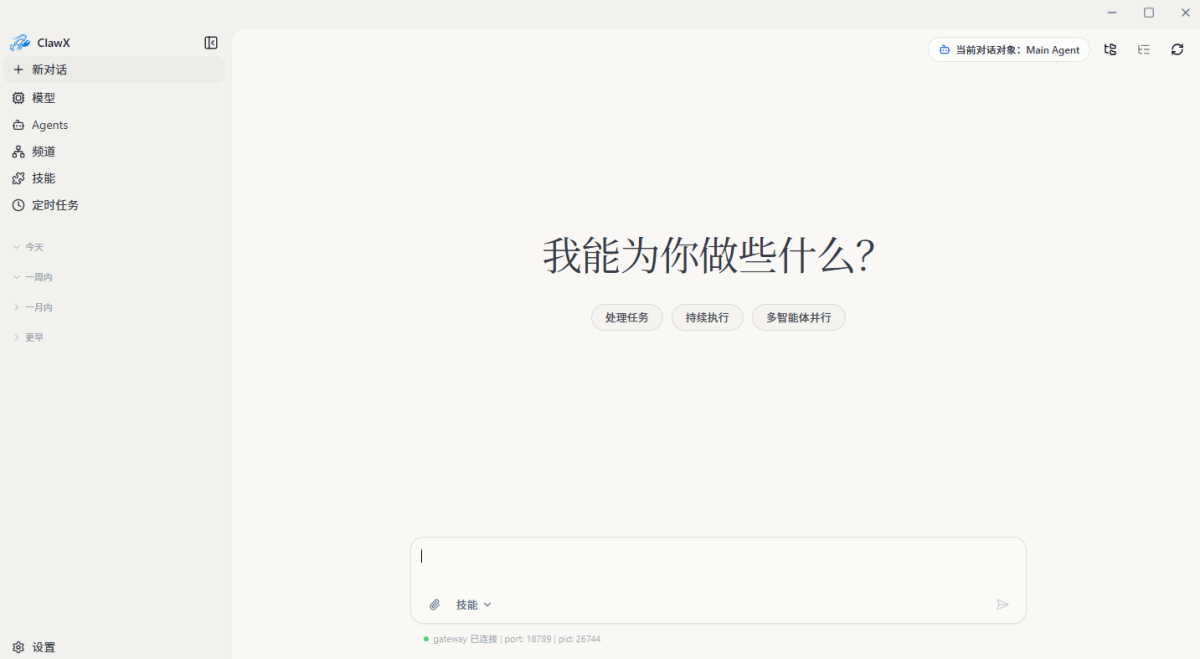Collapse the 一周内 history group
The height and width of the screenshot is (659, 1200).
(x=32, y=277)
